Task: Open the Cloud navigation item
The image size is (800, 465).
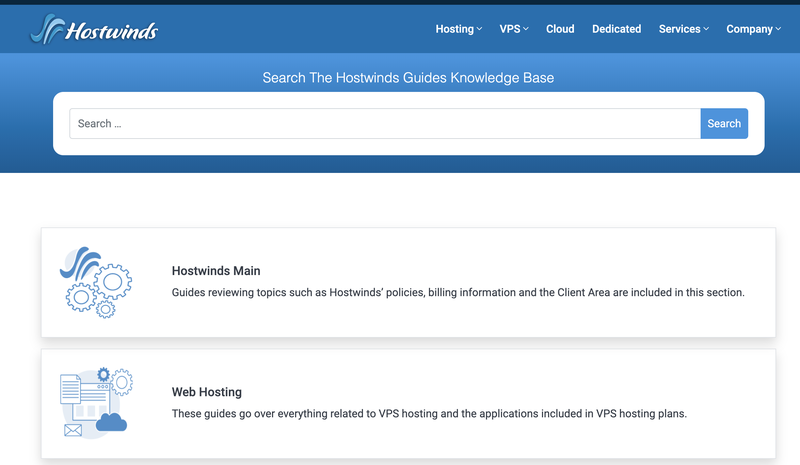Action: point(560,29)
